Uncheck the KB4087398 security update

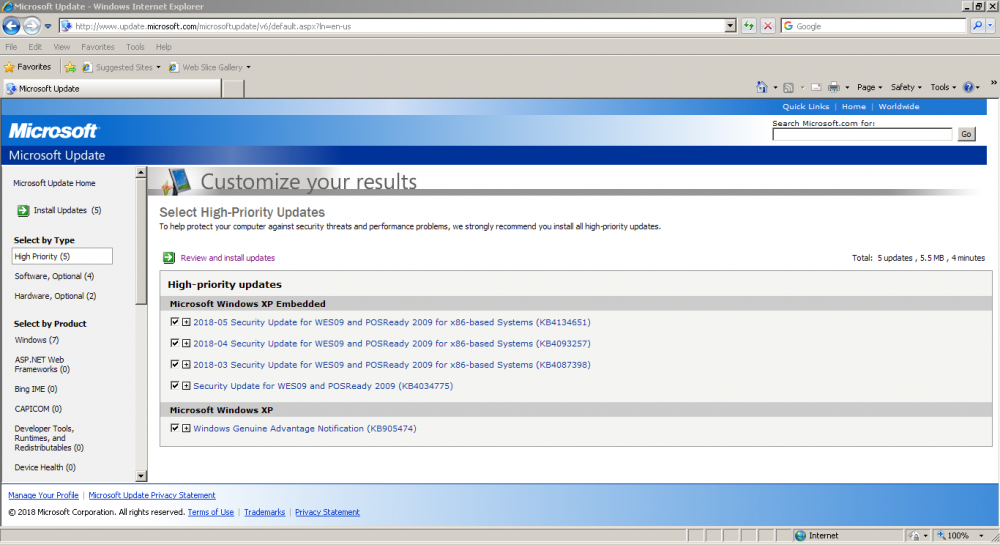tap(175, 364)
